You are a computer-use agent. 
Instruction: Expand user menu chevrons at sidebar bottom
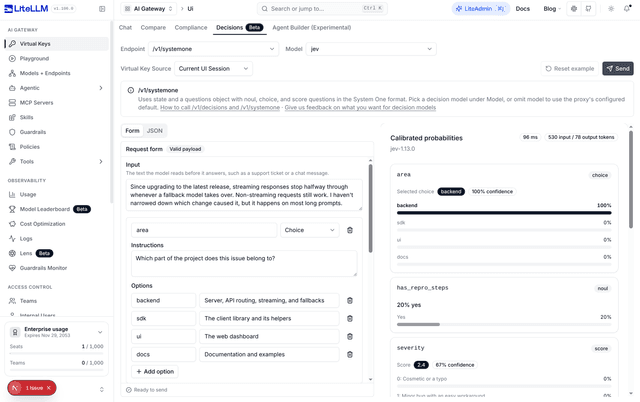pos(102,389)
